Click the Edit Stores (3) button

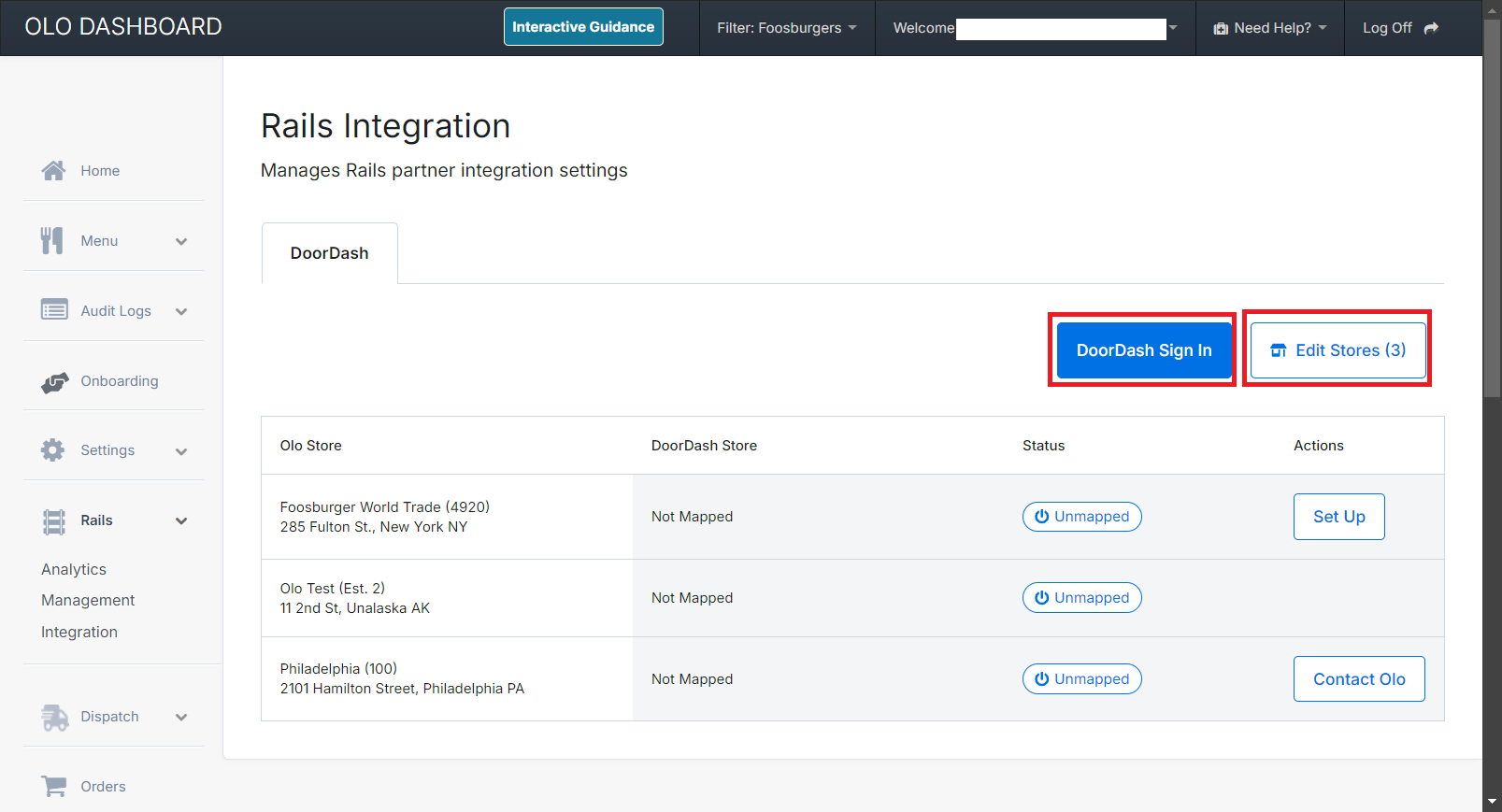coord(1338,350)
